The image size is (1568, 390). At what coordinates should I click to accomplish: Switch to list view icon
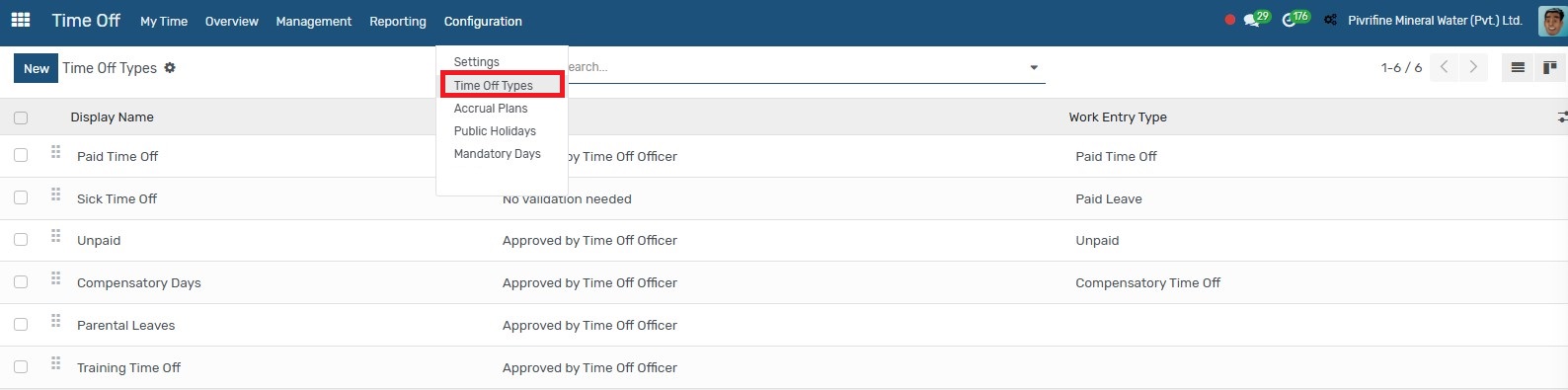click(1518, 67)
